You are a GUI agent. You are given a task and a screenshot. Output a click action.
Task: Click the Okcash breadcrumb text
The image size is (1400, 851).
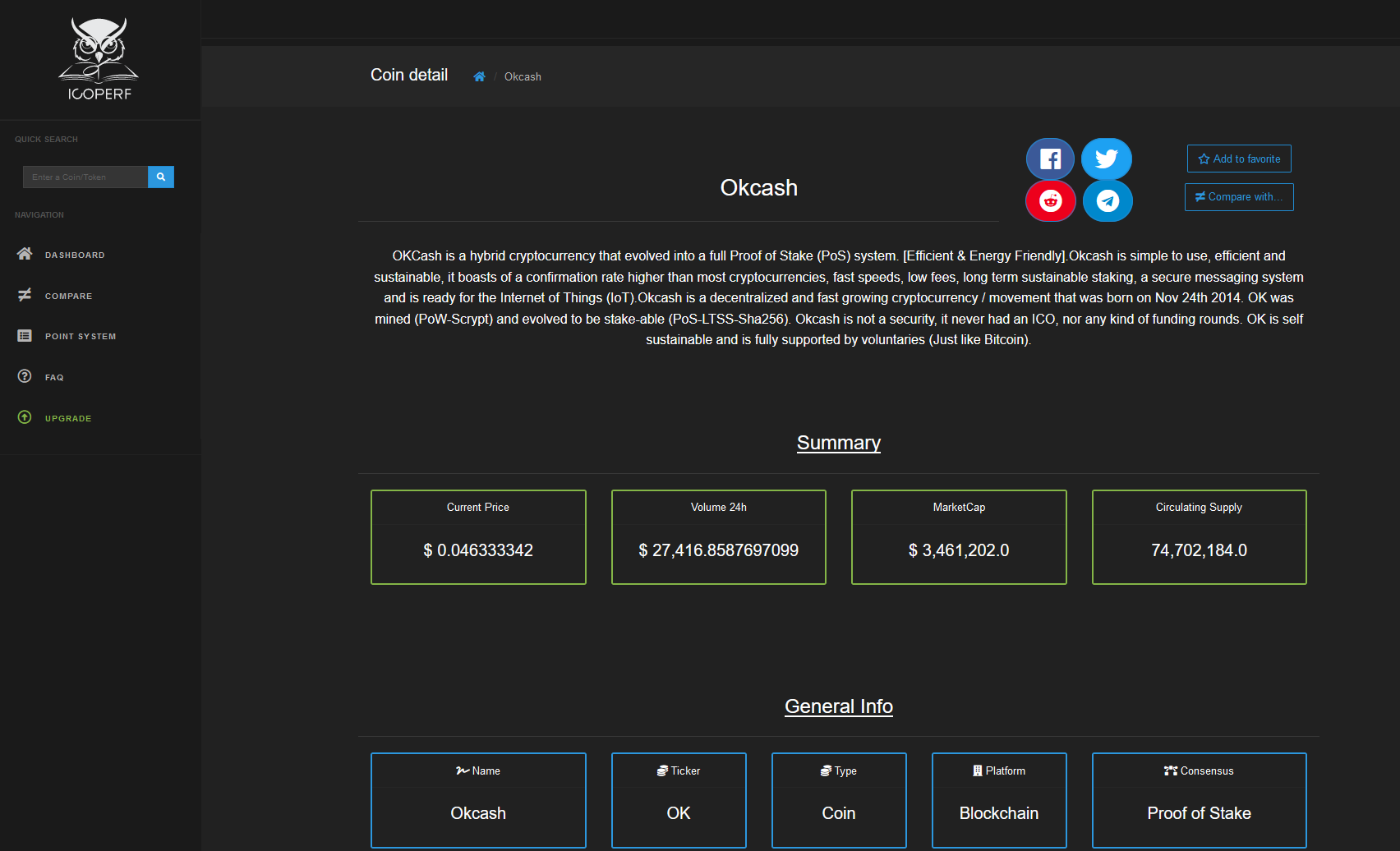tap(523, 76)
